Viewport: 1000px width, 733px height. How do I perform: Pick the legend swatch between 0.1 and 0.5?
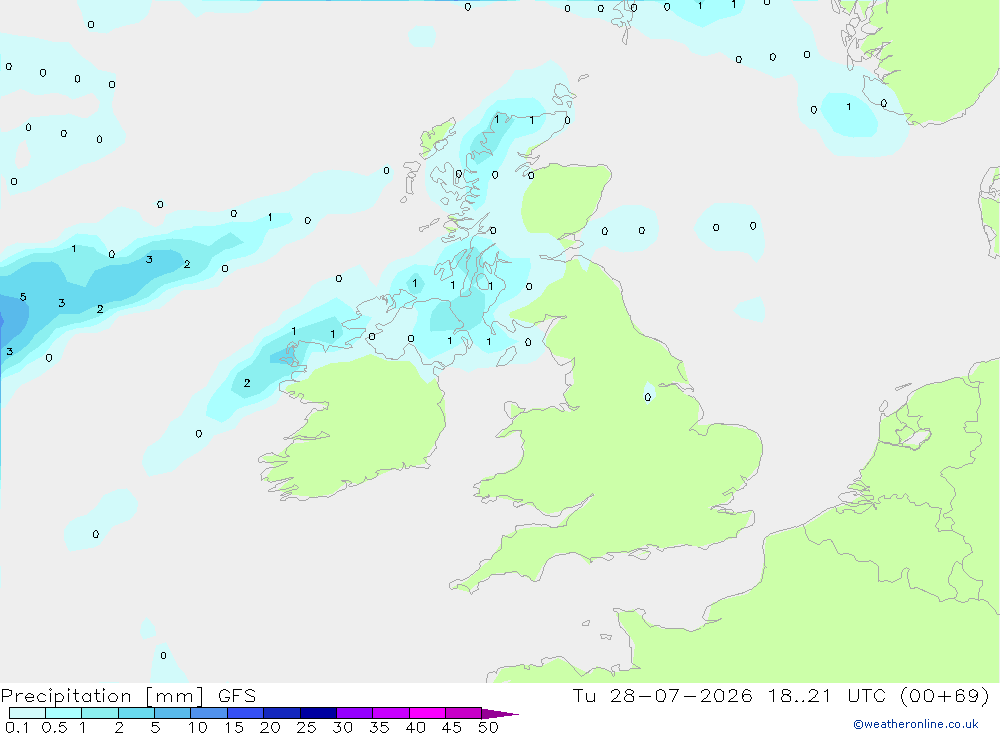point(27,713)
